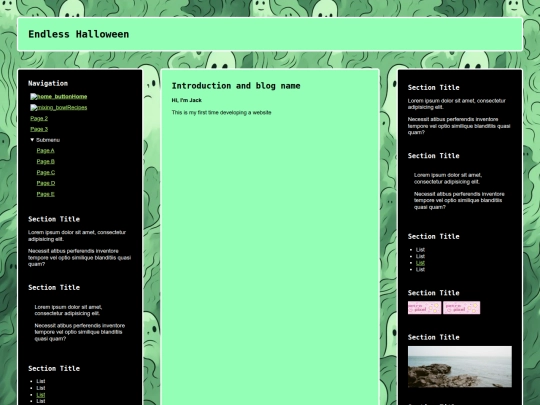The width and height of the screenshot is (540, 405).
Task: Follow the underlined List link in the right sidebar
Action: coord(420,263)
